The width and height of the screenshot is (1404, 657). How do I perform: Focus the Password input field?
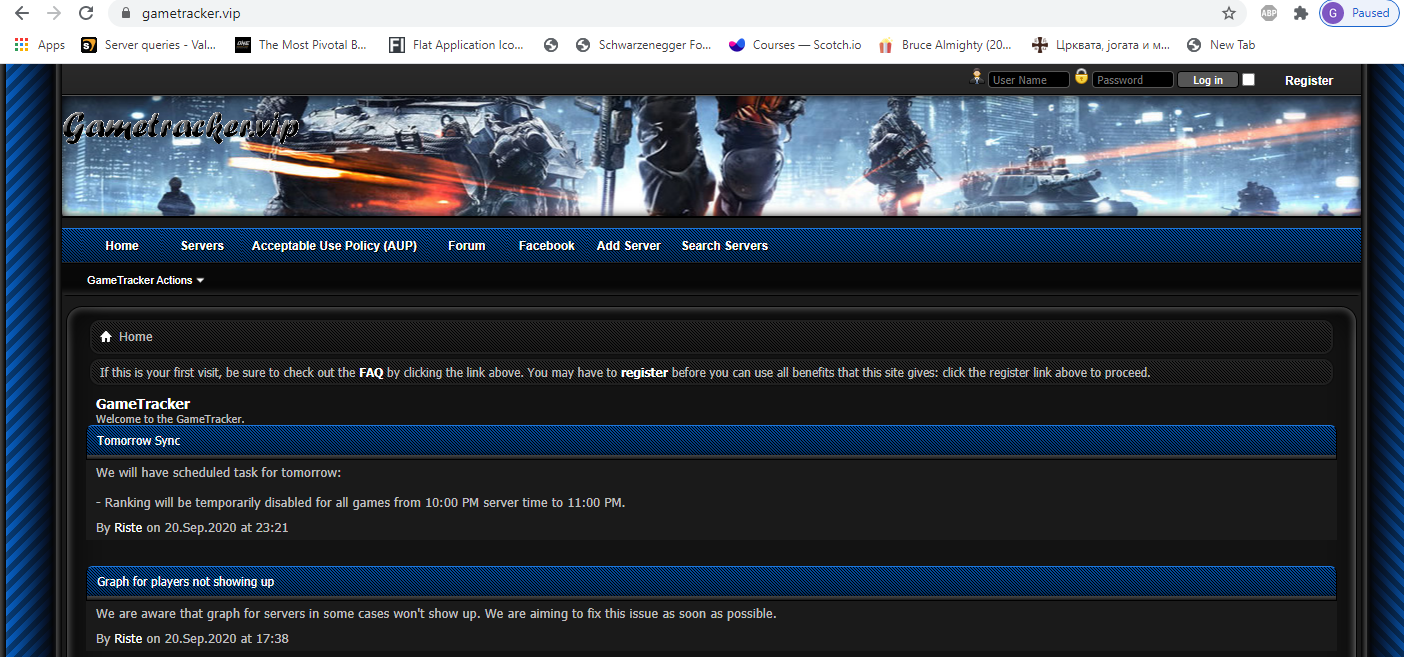pyautogui.click(x=1132, y=80)
